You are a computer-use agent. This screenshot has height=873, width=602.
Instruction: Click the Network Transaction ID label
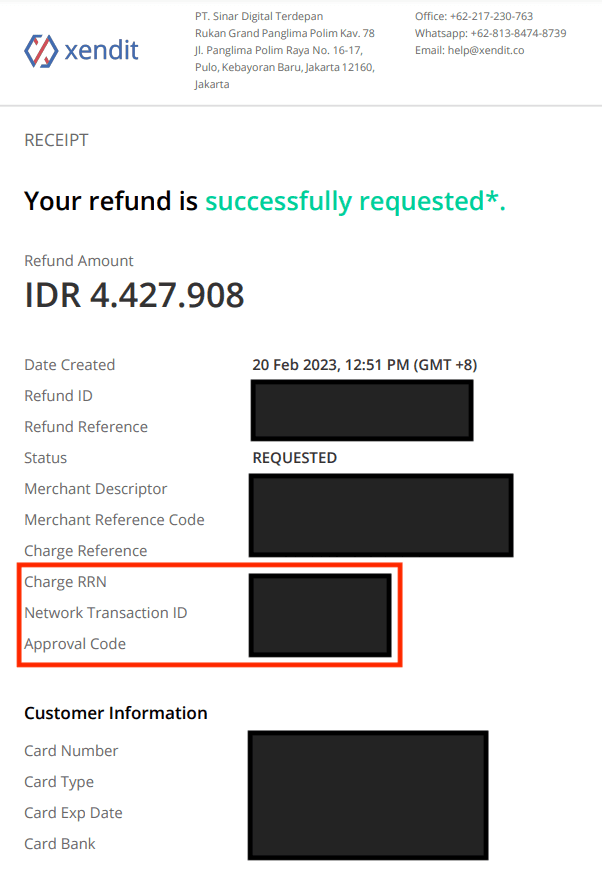[106, 612]
